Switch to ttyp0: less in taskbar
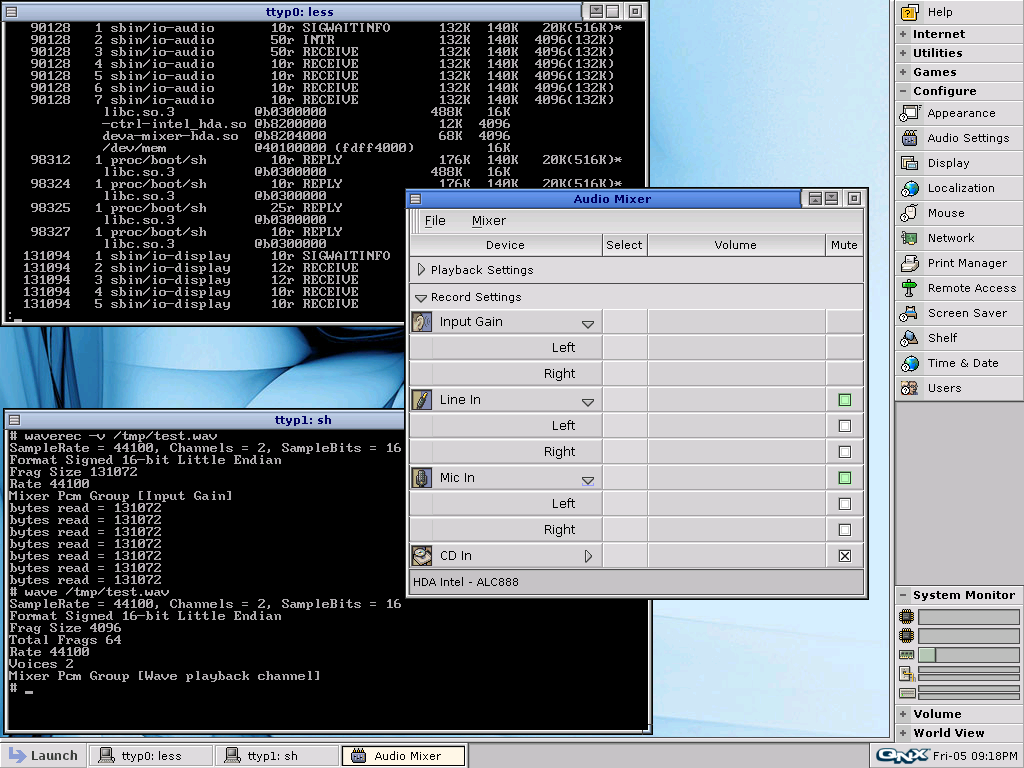1024x768 pixels. click(151, 756)
